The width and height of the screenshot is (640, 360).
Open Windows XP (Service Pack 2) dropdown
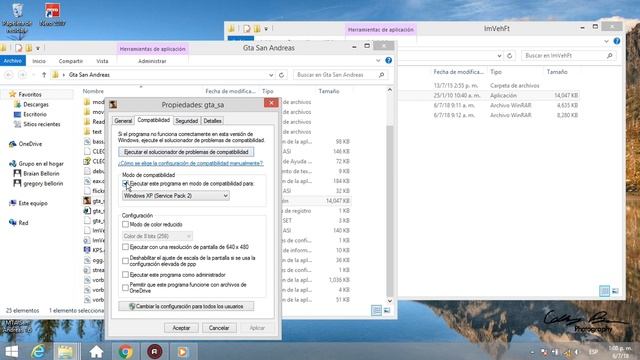pos(176,196)
